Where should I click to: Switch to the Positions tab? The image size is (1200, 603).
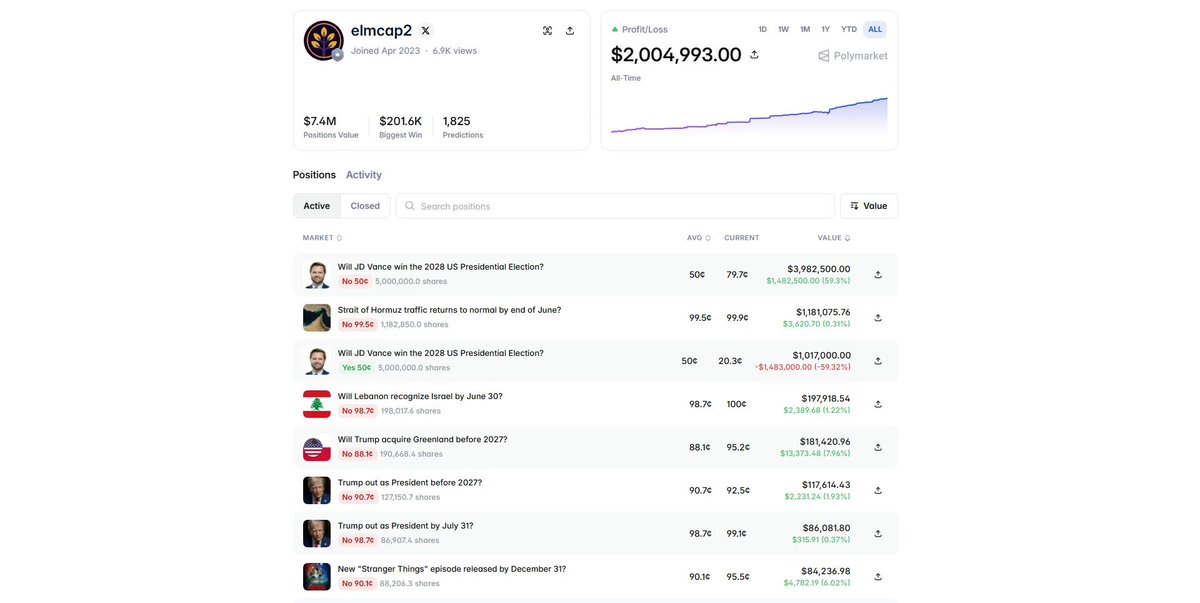click(314, 175)
